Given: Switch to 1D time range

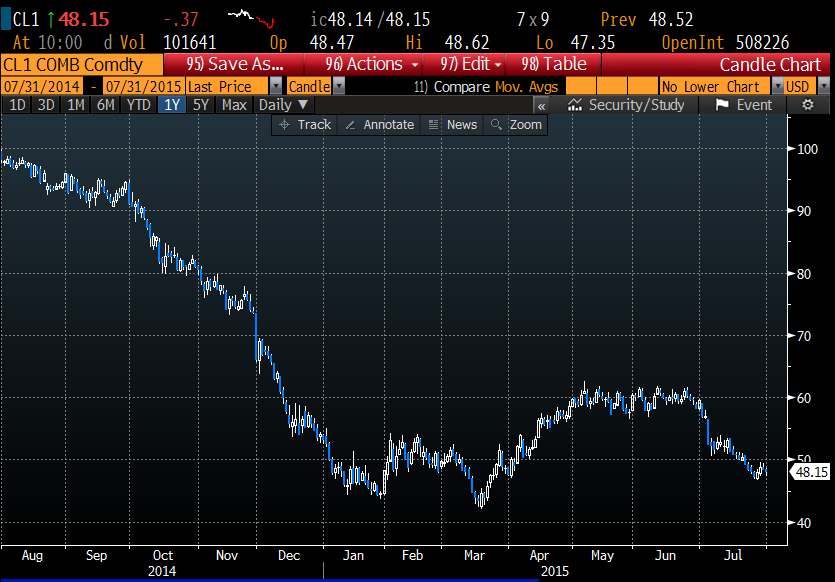Looking at the screenshot, I should [18, 105].
